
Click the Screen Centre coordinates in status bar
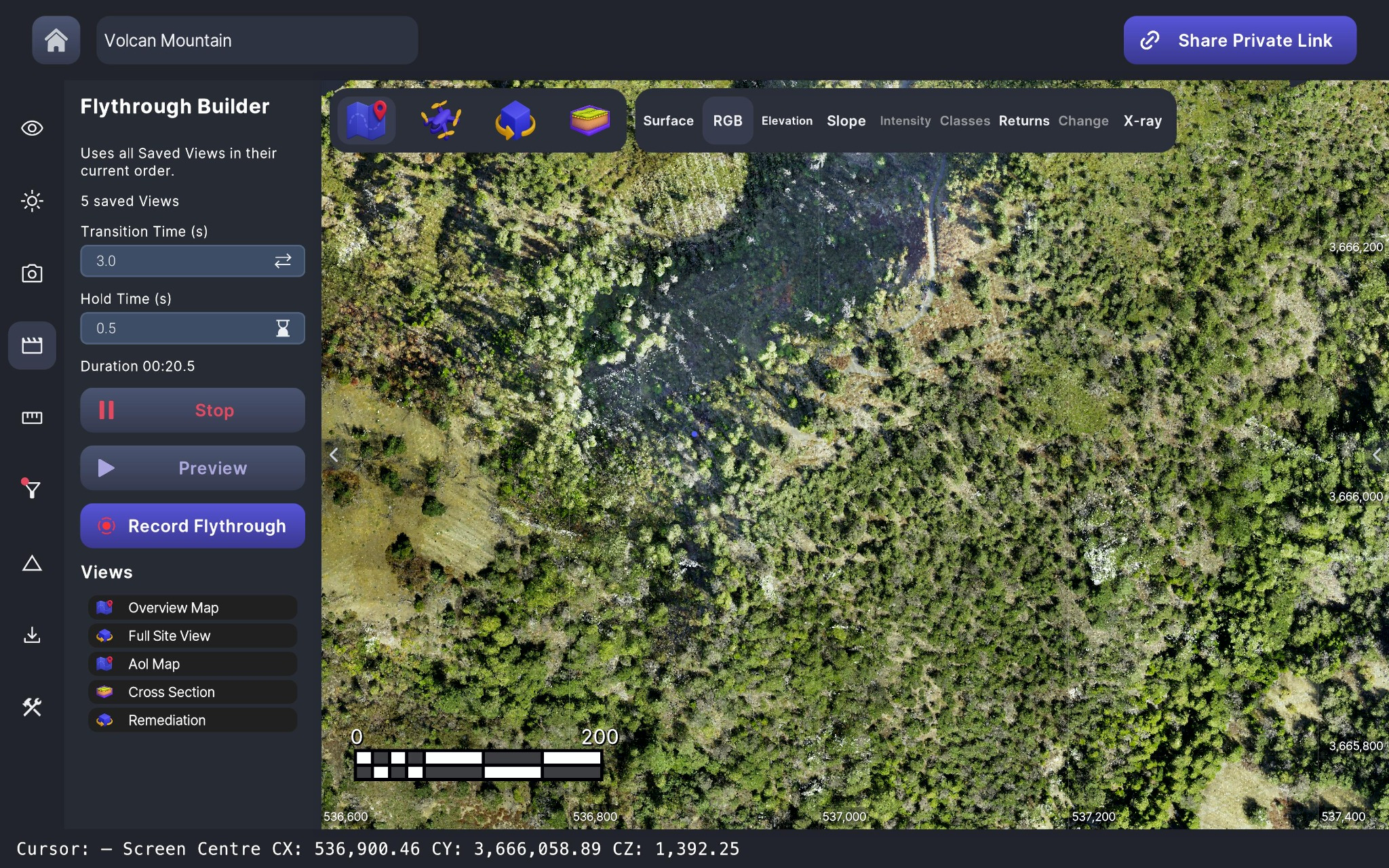tap(431, 849)
